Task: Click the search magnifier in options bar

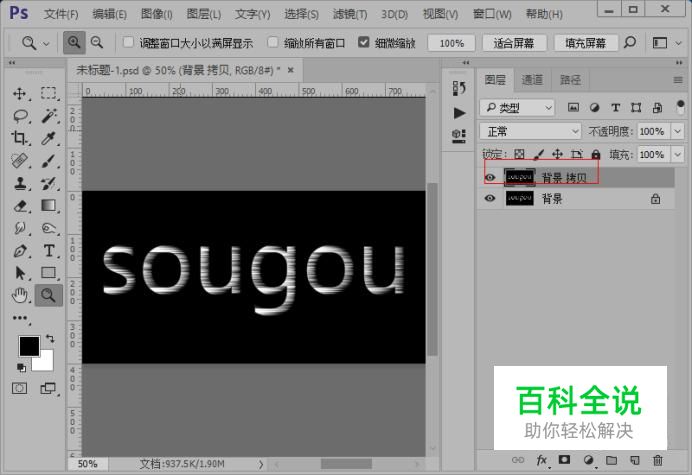Action: (x=630, y=43)
